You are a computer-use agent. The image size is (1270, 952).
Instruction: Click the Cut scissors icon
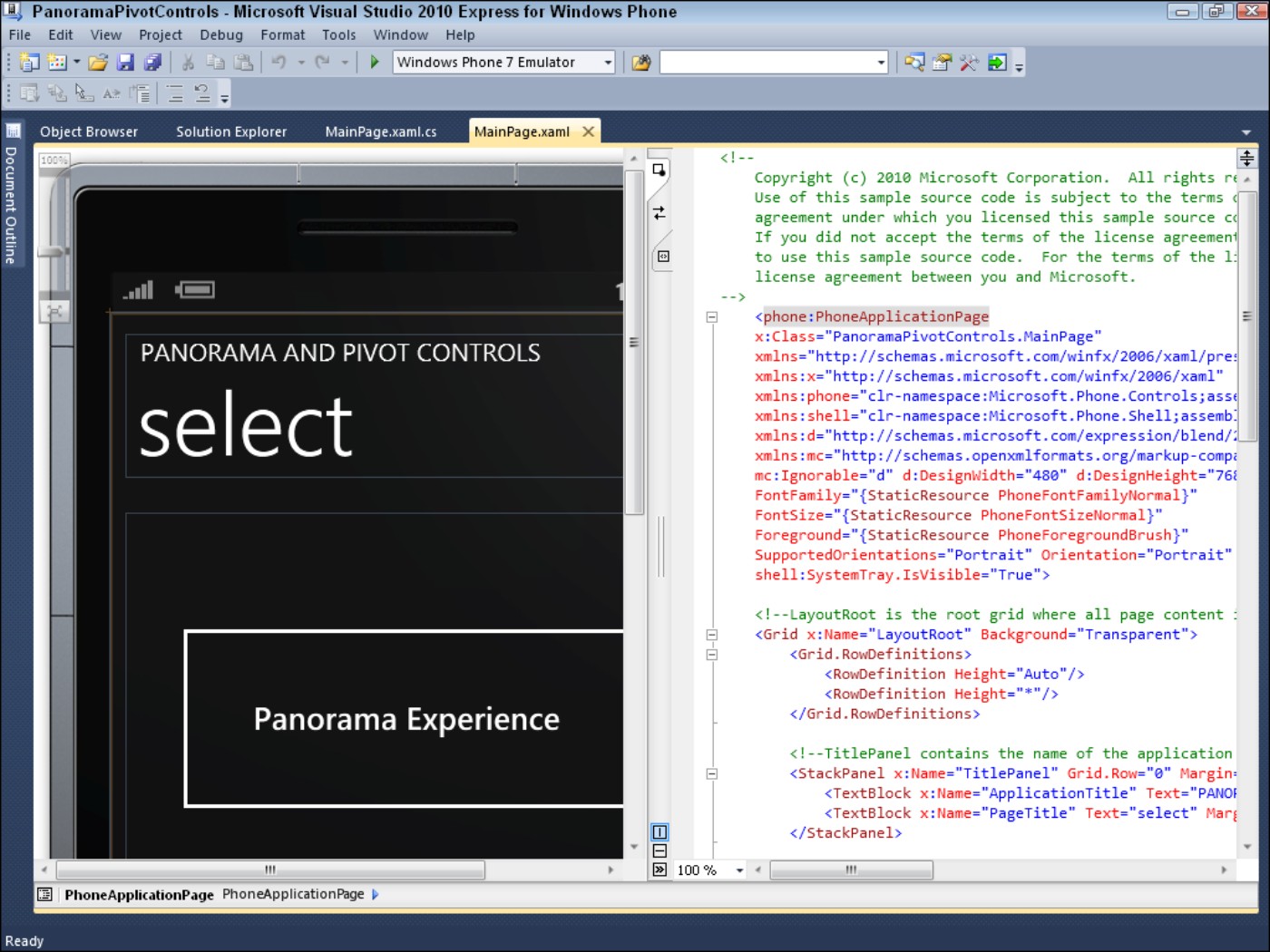click(x=188, y=62)
